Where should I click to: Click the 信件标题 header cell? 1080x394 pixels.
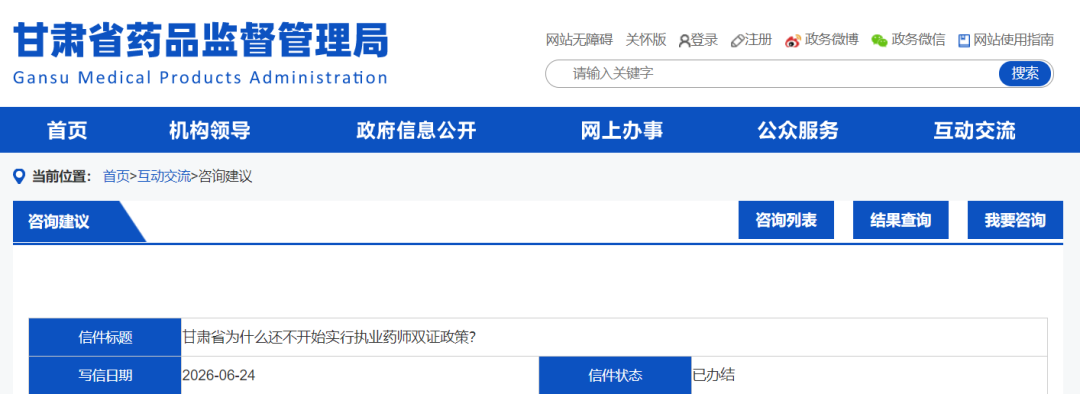[105, 338]
